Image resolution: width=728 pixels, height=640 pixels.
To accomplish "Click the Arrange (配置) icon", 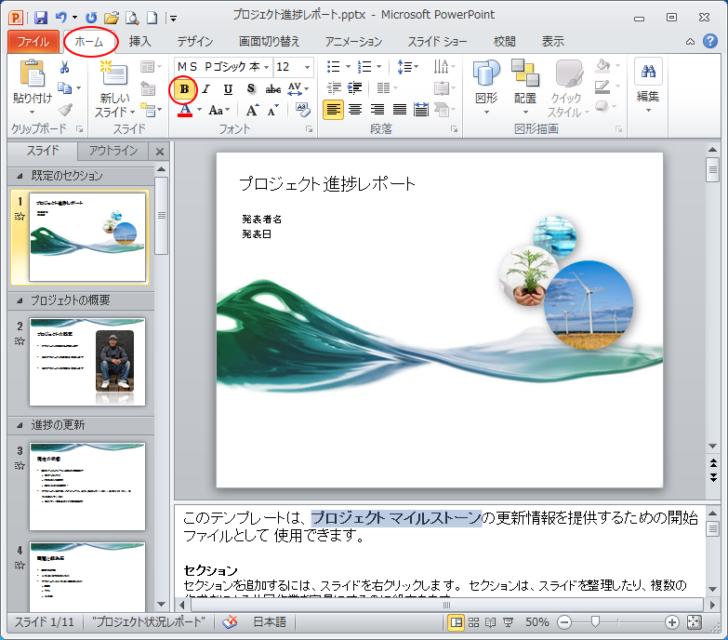I will coord(525,73).
